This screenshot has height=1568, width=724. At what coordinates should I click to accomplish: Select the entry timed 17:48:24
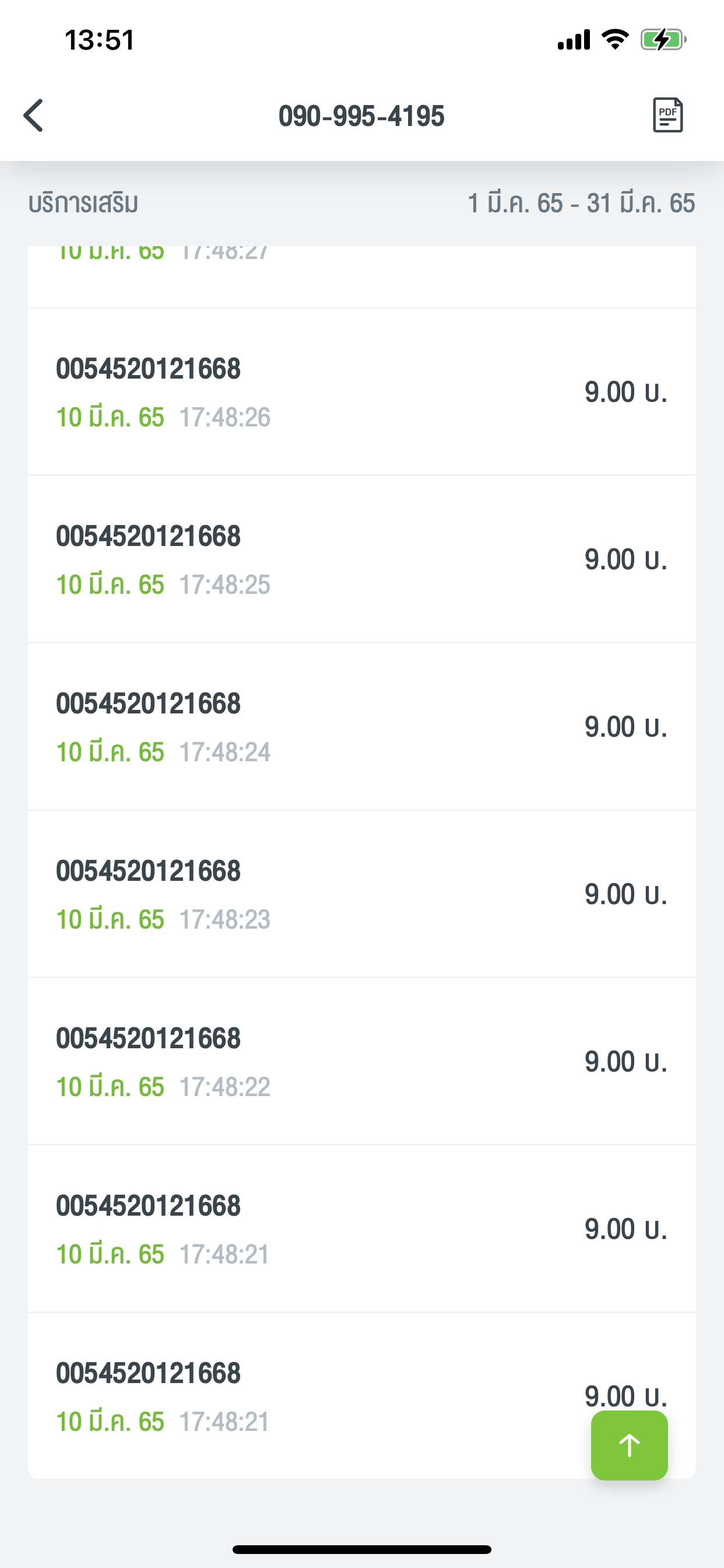361,727
